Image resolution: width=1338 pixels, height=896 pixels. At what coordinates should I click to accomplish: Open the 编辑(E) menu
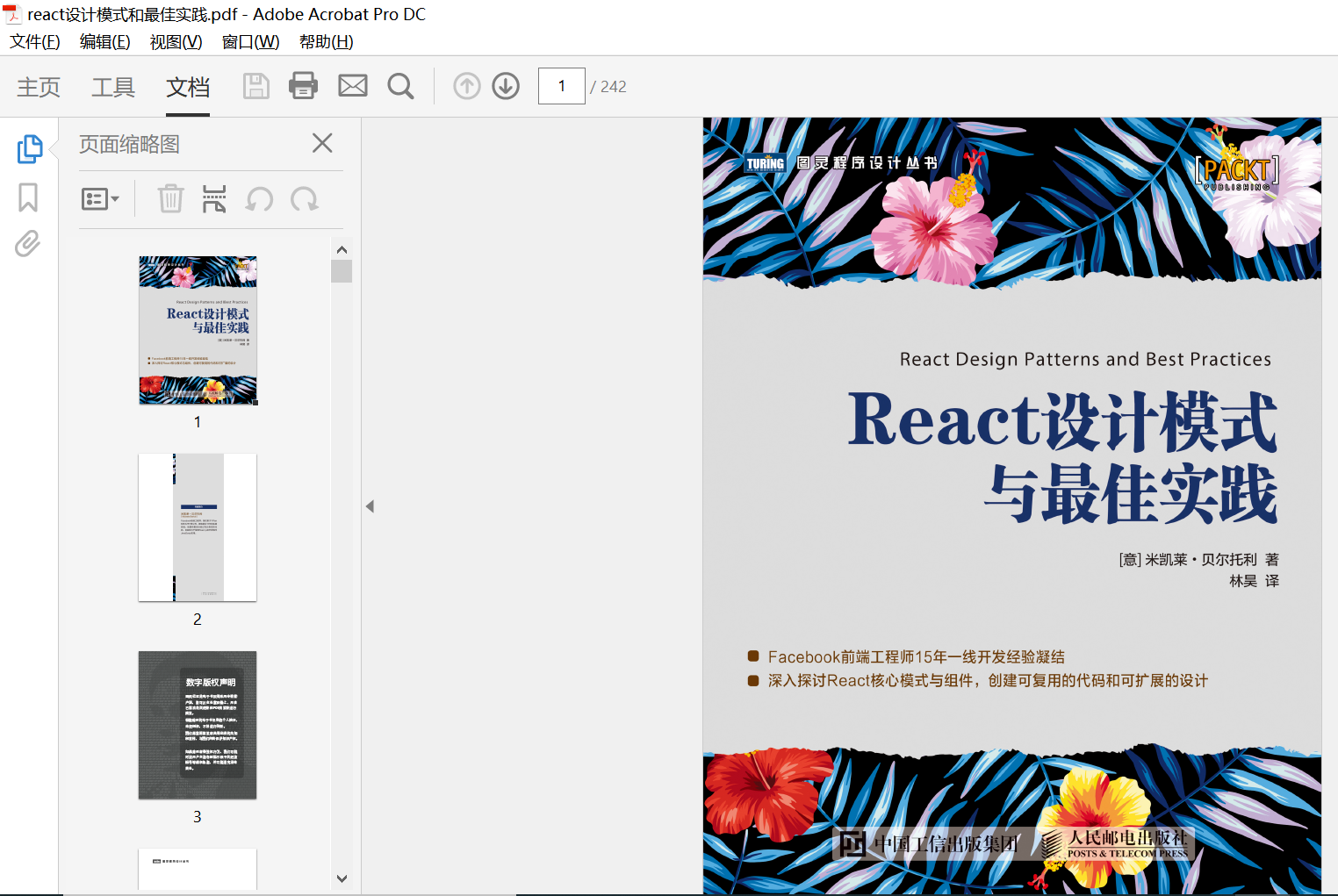[x=104, y=42]
